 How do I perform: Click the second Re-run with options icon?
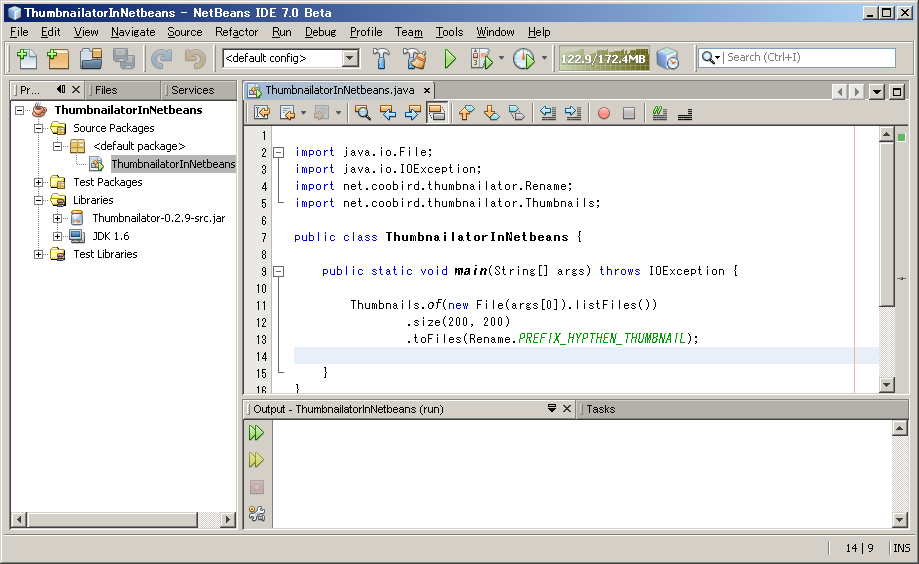(257, 460)
